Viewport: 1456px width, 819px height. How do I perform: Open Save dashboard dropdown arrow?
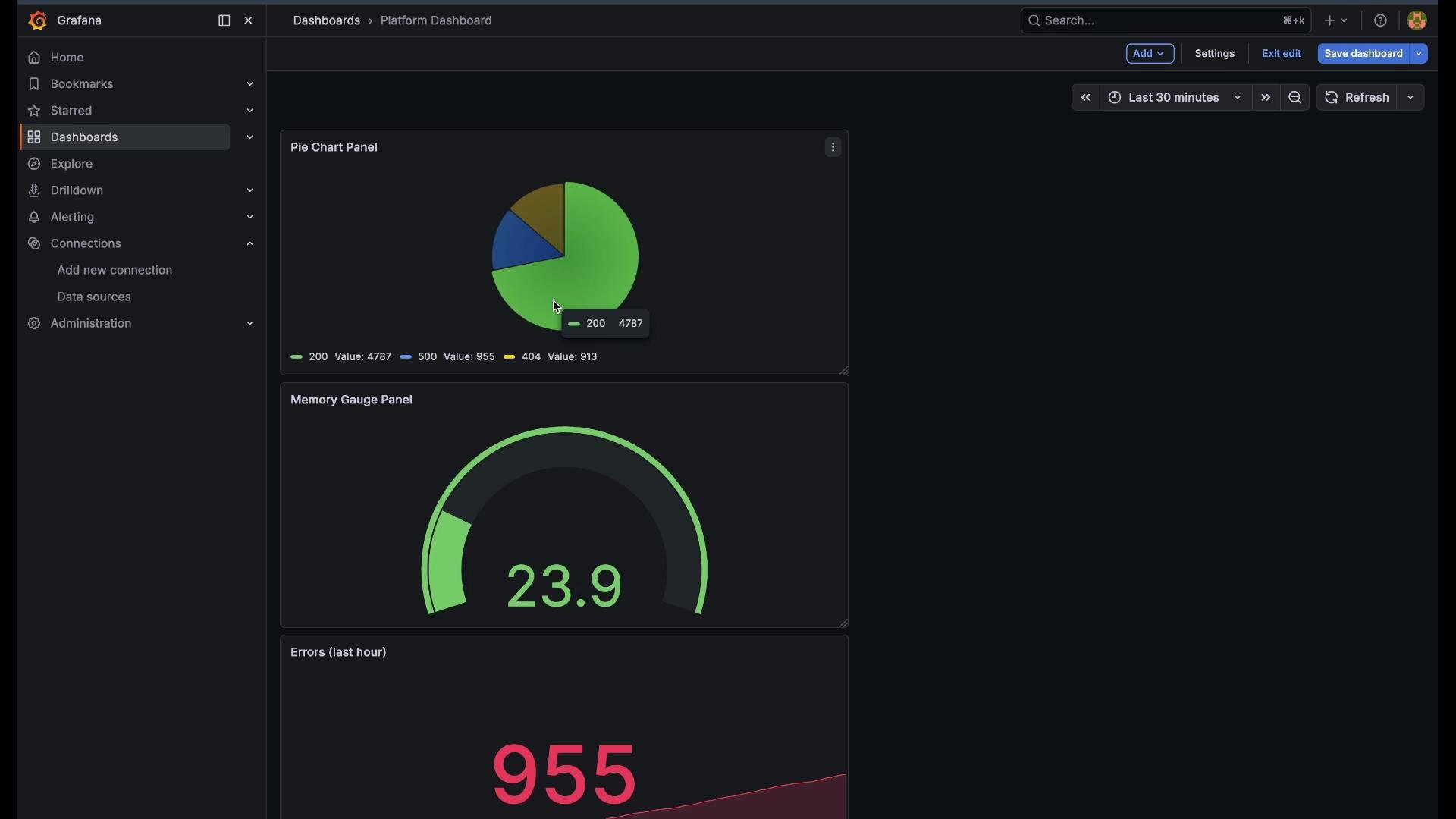click(1419, 53)
